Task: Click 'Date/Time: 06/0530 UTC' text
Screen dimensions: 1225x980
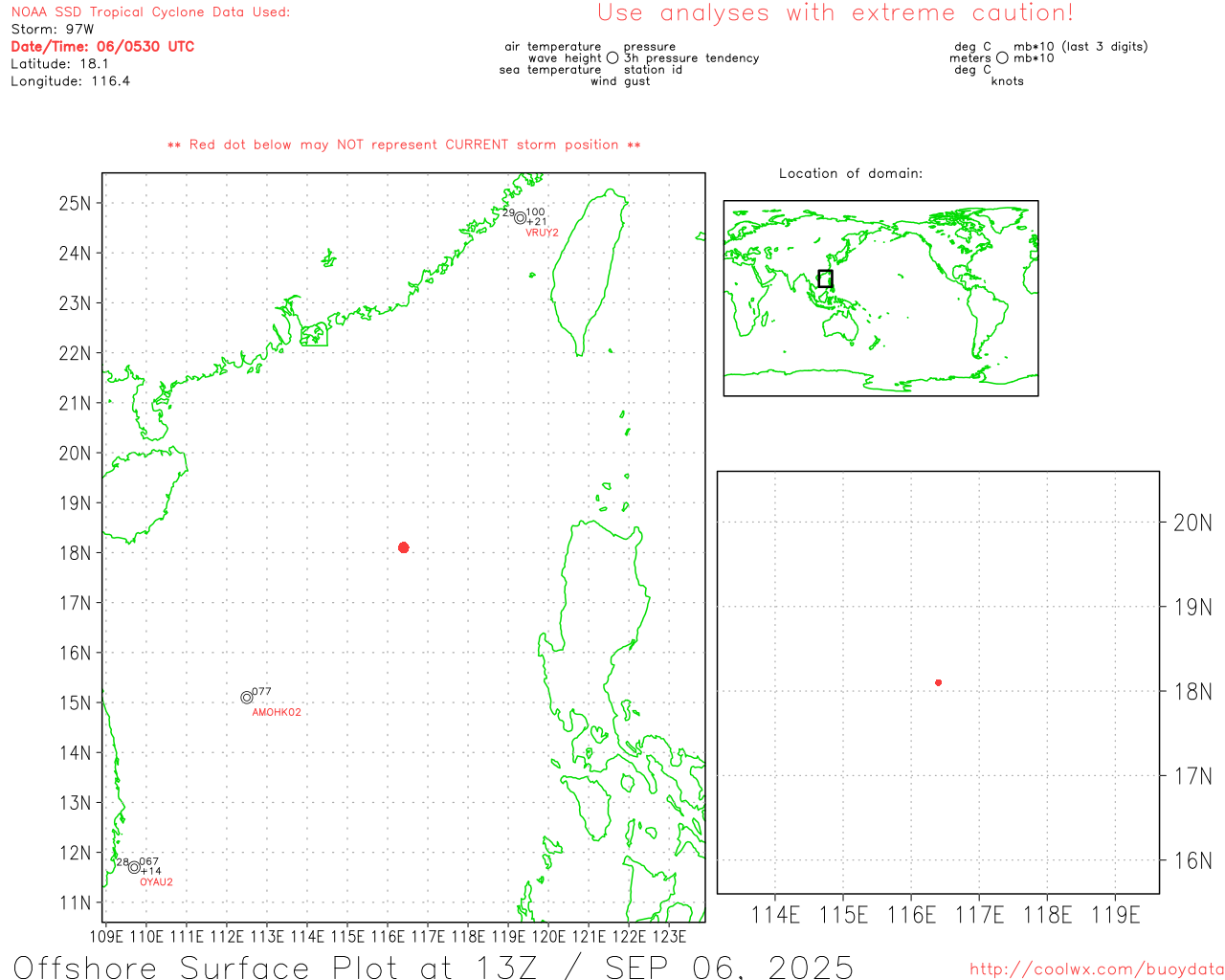Action: 102,47
